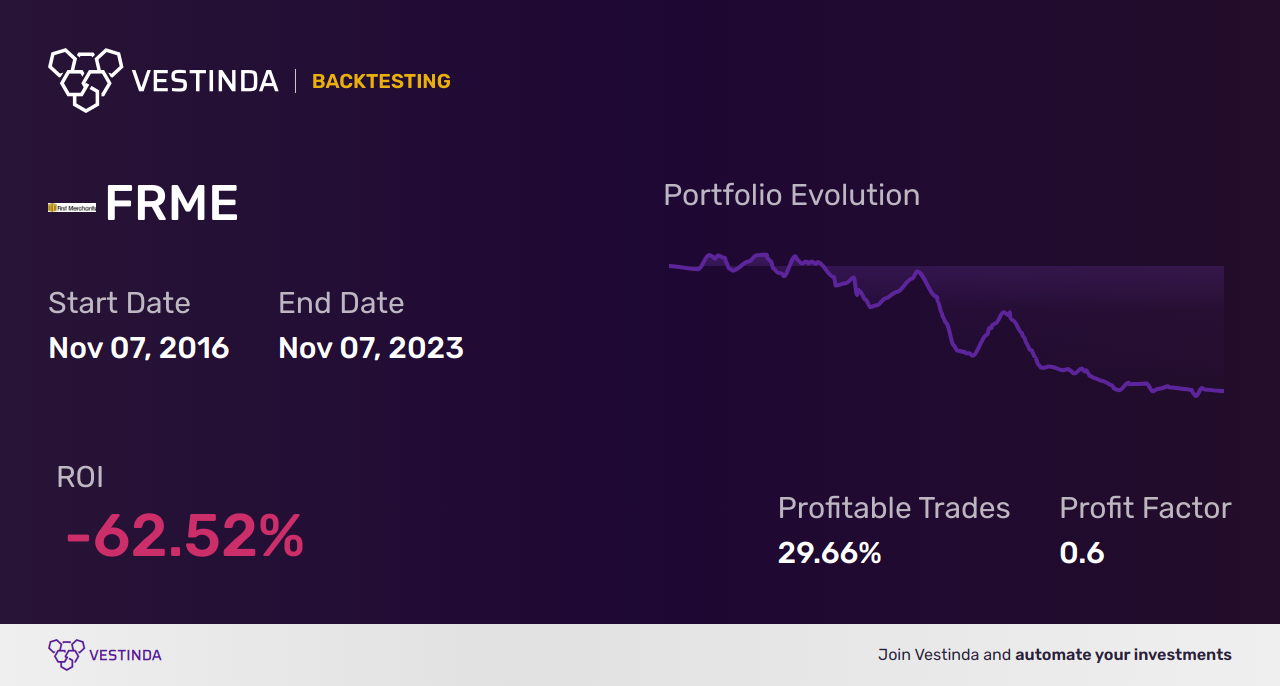Click the purple Vestinda footer logo icon
The image size is (1280, 686).
[66, 655]
